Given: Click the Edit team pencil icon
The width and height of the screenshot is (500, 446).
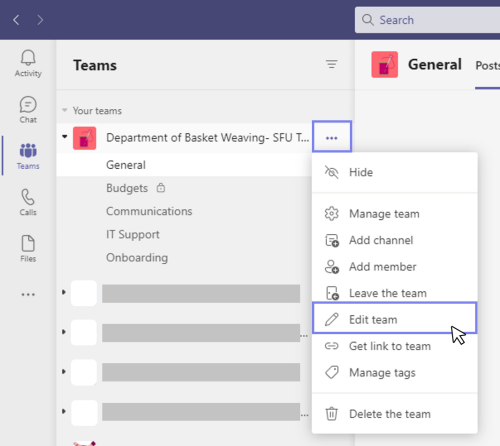Looking at the screenshot, I should pyautogui.click(x=332, y=319).
